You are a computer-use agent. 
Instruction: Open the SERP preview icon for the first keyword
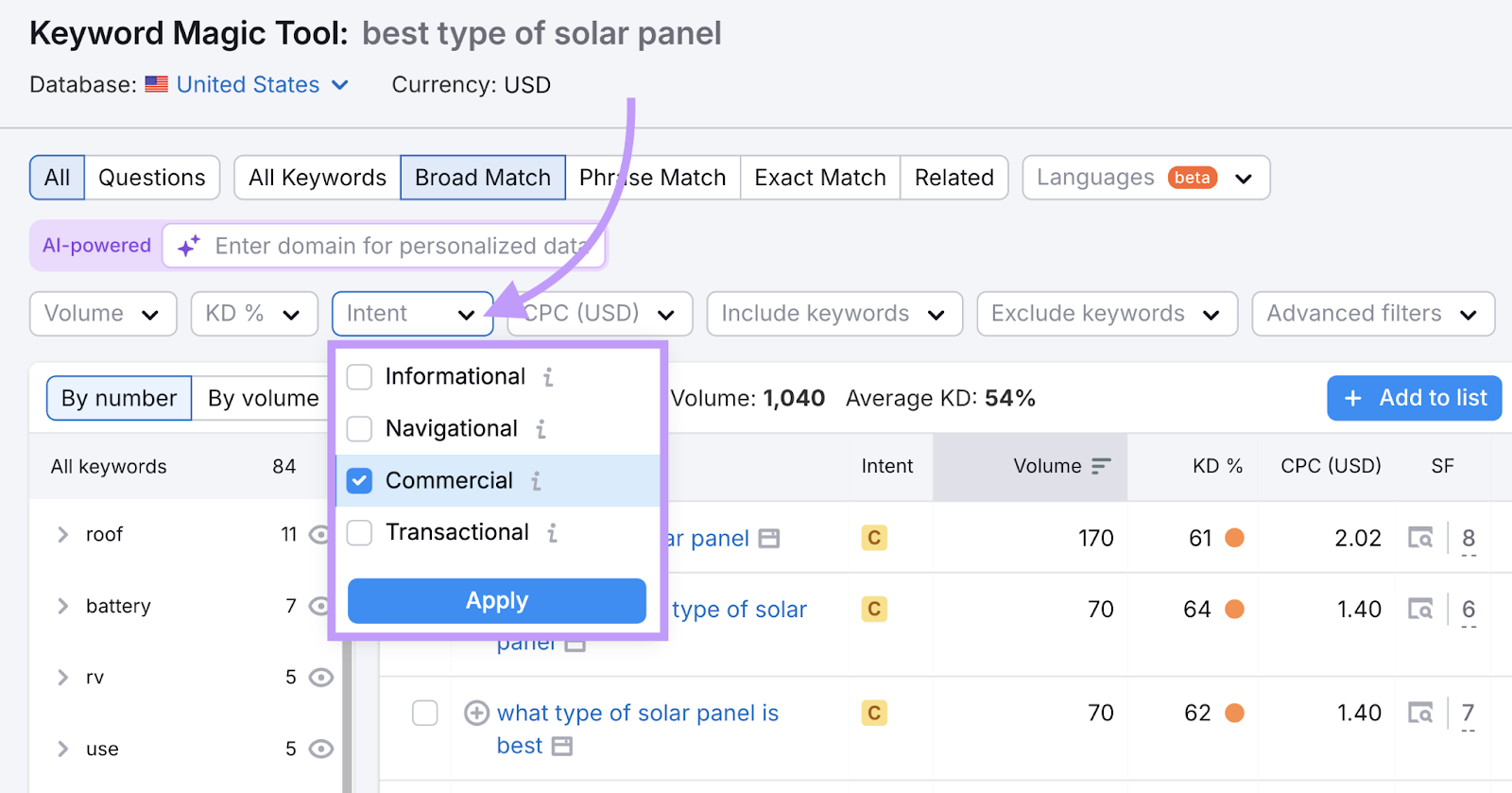[1420, 537]
